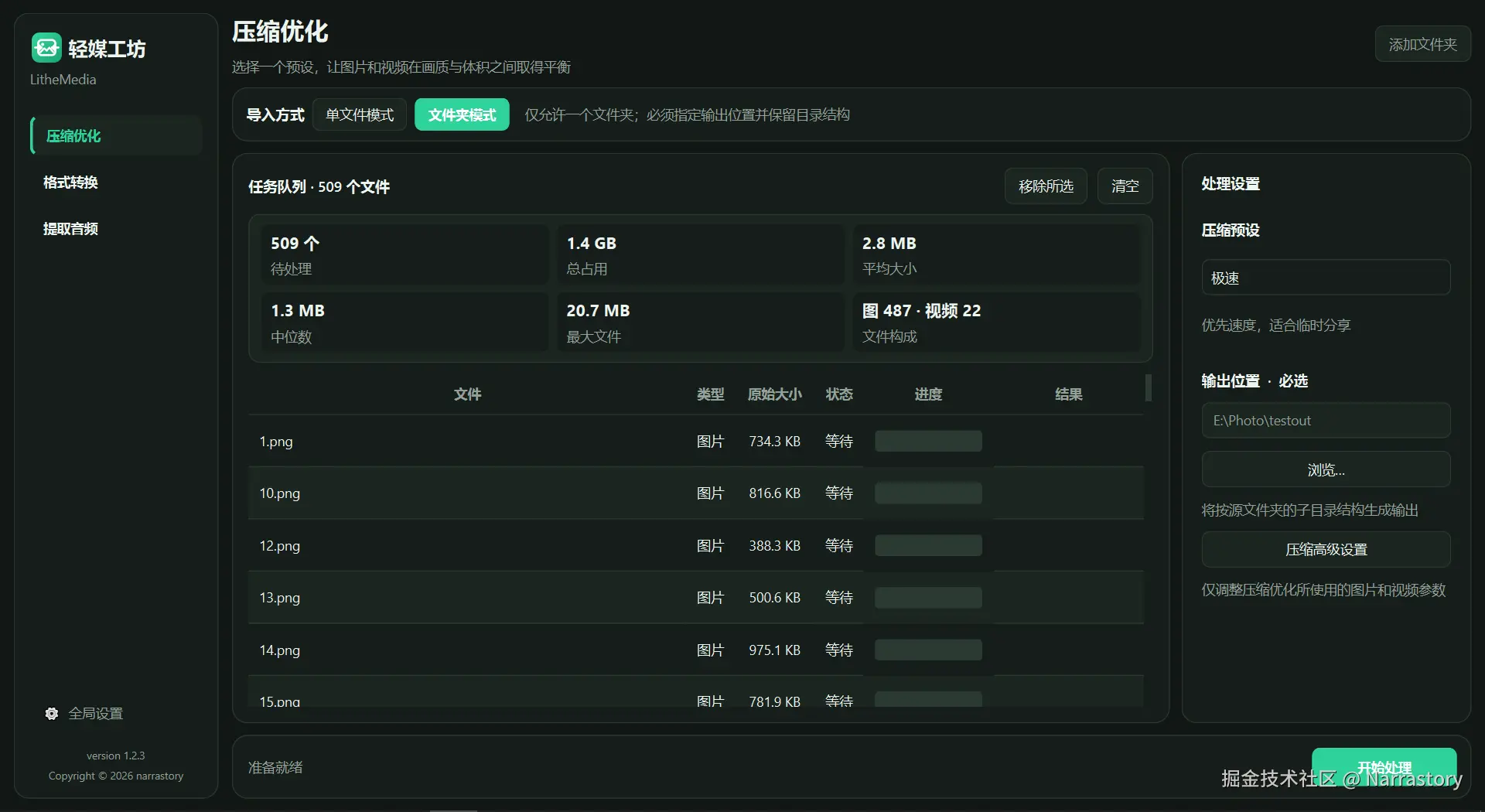
Task: Click the 进度 column header
Action: (928, 394)
